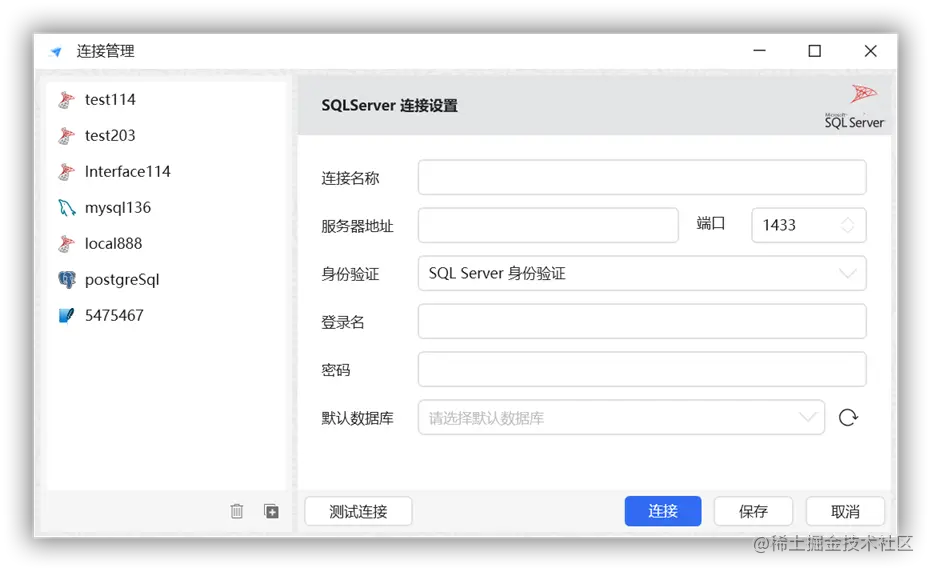Maximize the 连接管理 window

coord(815,51)
